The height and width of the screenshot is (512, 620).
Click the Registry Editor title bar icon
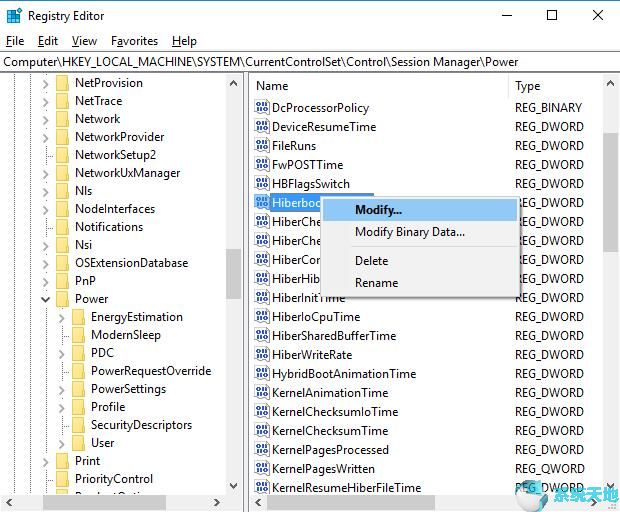pos(13,16)
